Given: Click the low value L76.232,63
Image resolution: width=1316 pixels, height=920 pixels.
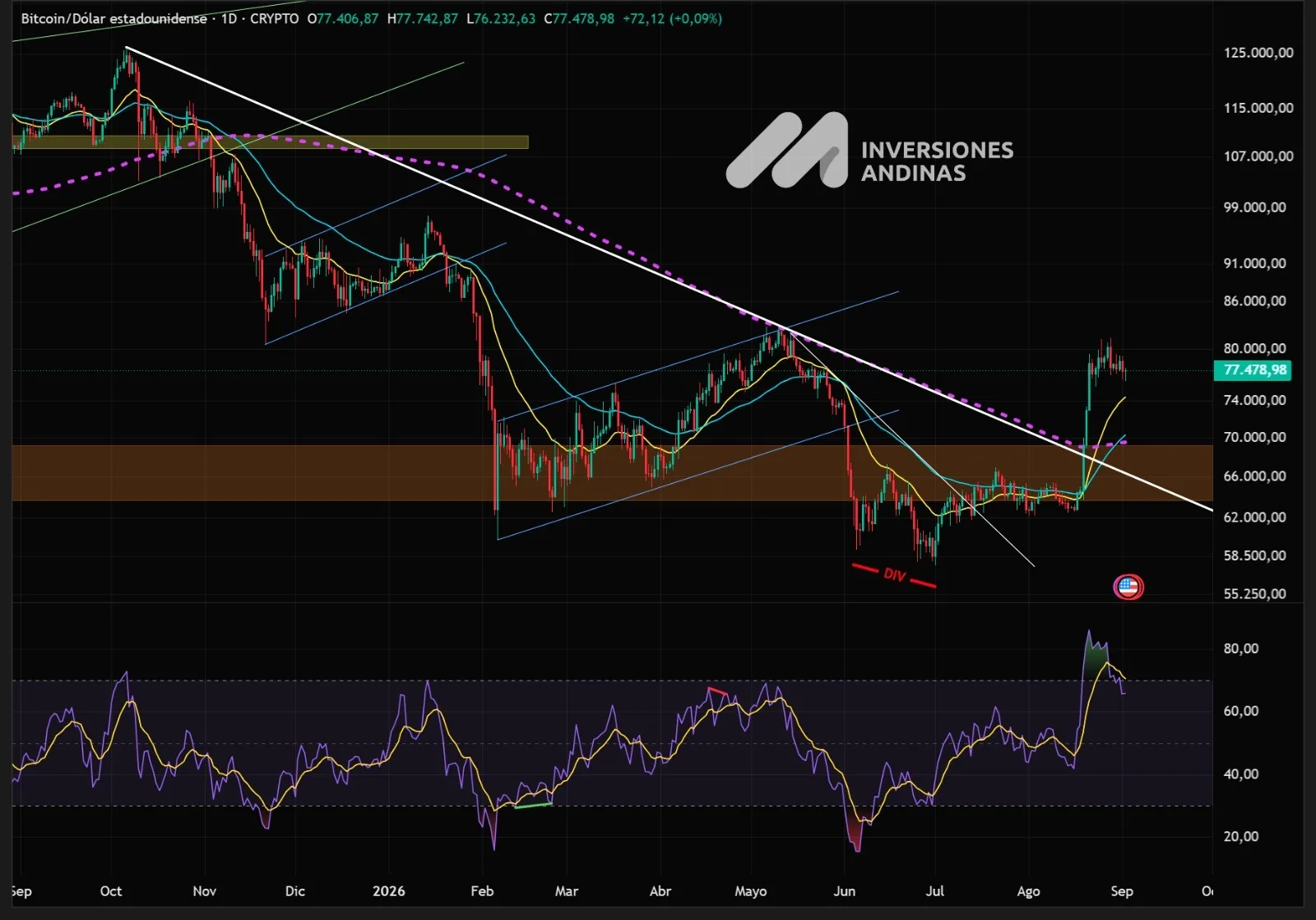Looking at the screenshot, I should [x=500, y=18].
